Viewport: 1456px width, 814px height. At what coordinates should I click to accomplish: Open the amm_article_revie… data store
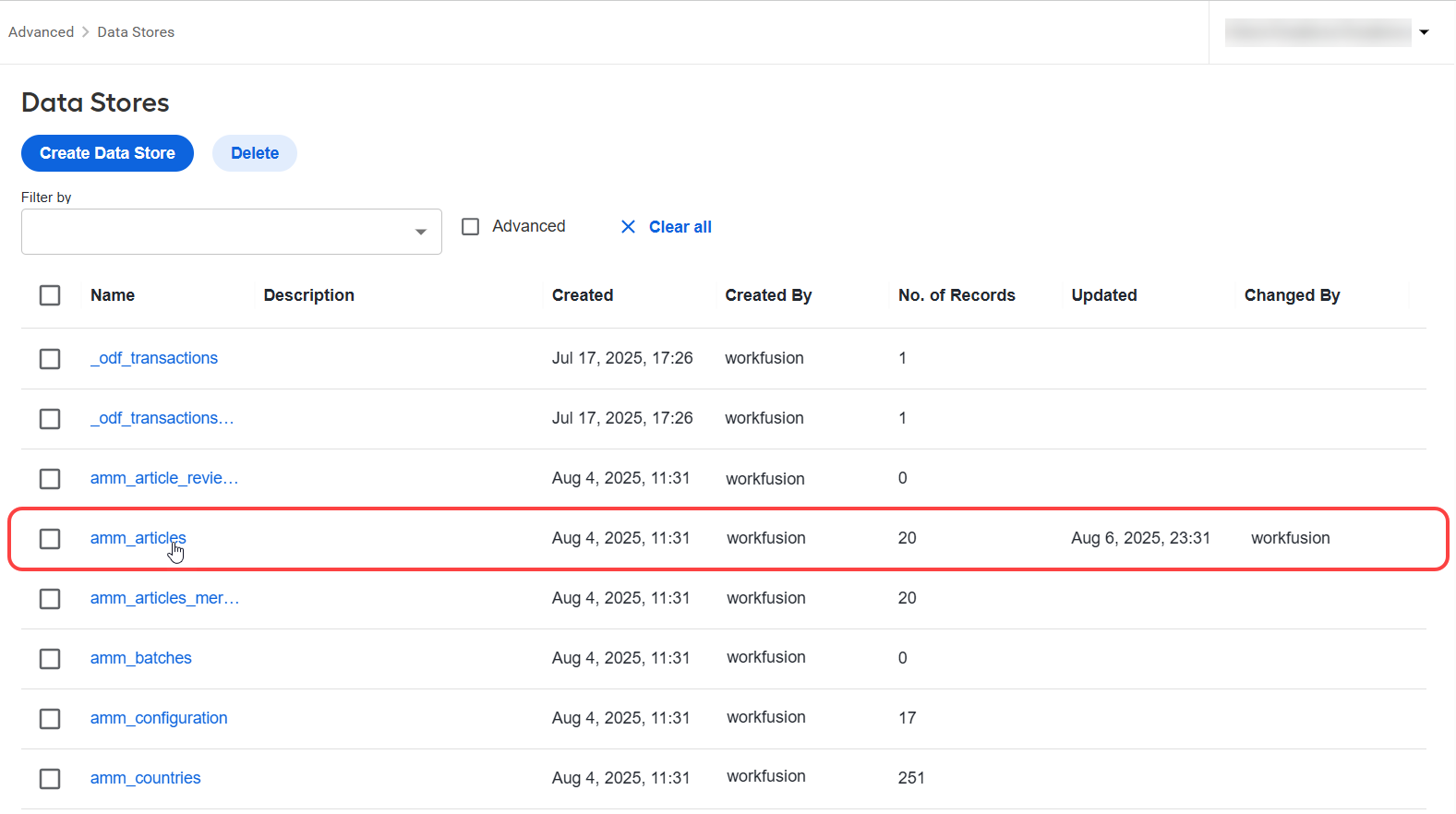(164, 478)
